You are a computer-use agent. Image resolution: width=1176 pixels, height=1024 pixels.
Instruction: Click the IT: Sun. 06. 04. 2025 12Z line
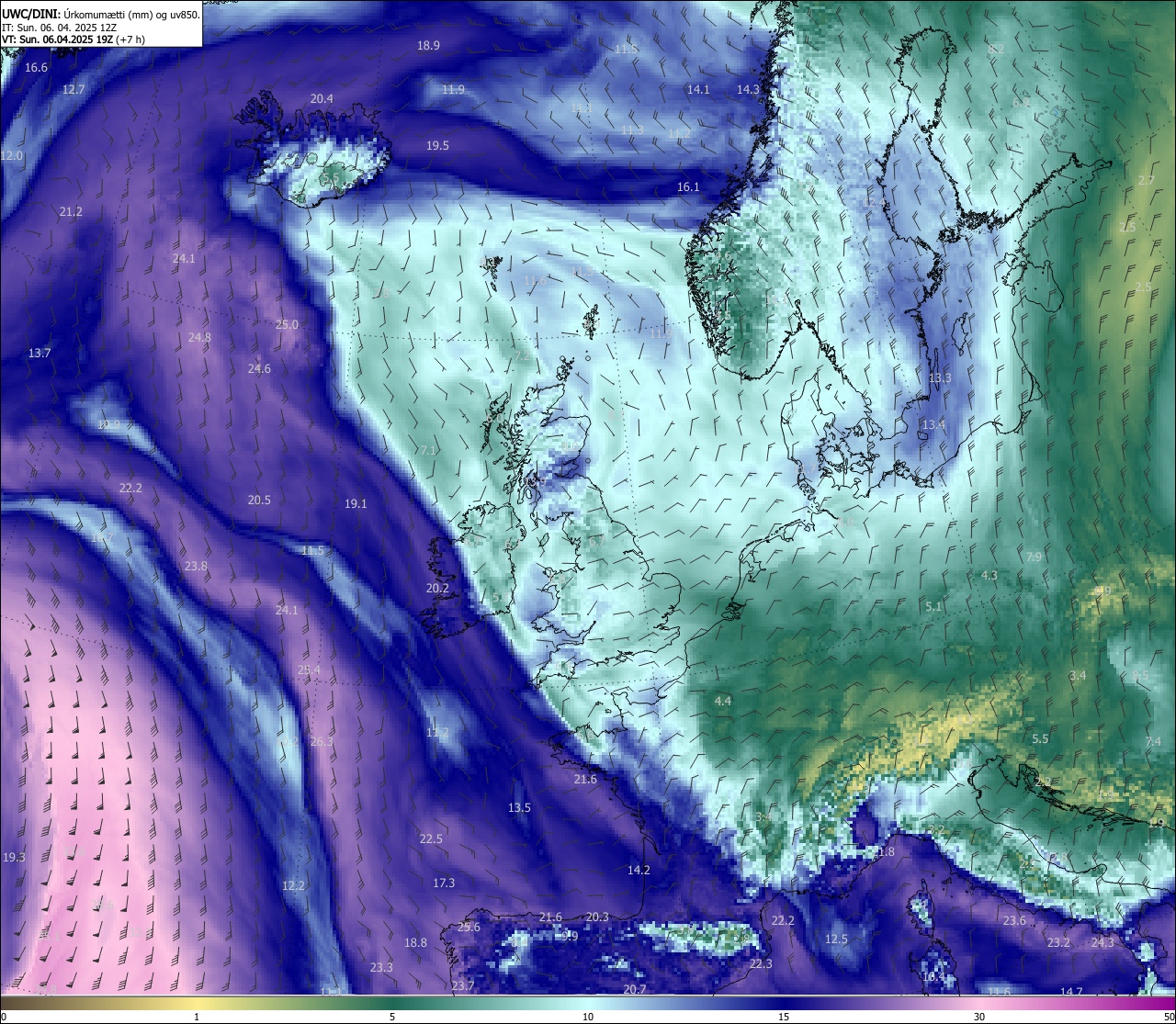tap(59, 28)
